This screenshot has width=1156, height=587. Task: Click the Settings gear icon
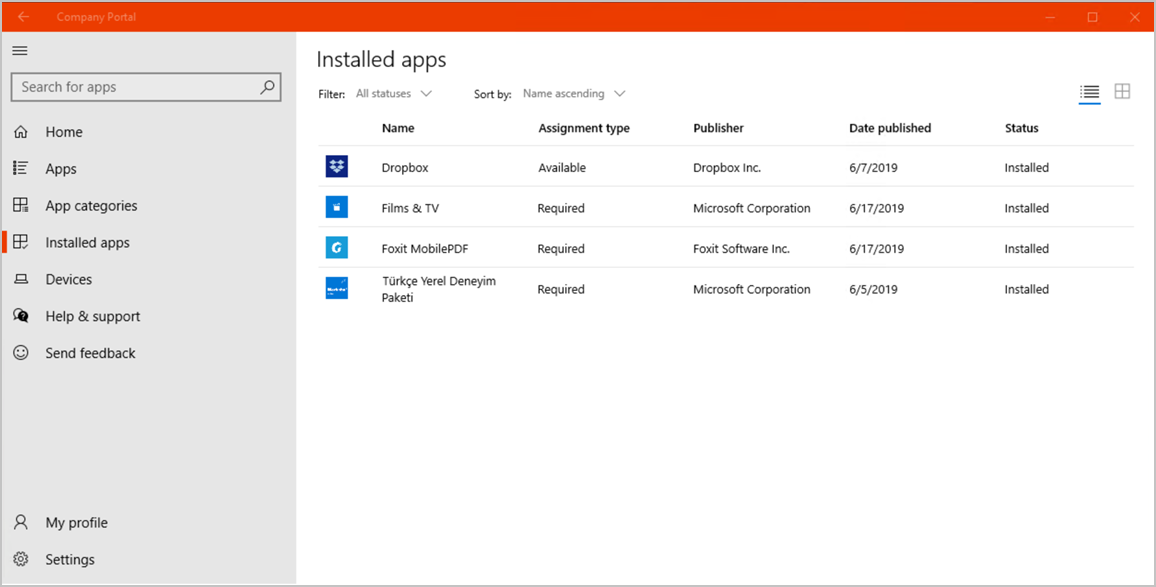(x=21, y=559)
